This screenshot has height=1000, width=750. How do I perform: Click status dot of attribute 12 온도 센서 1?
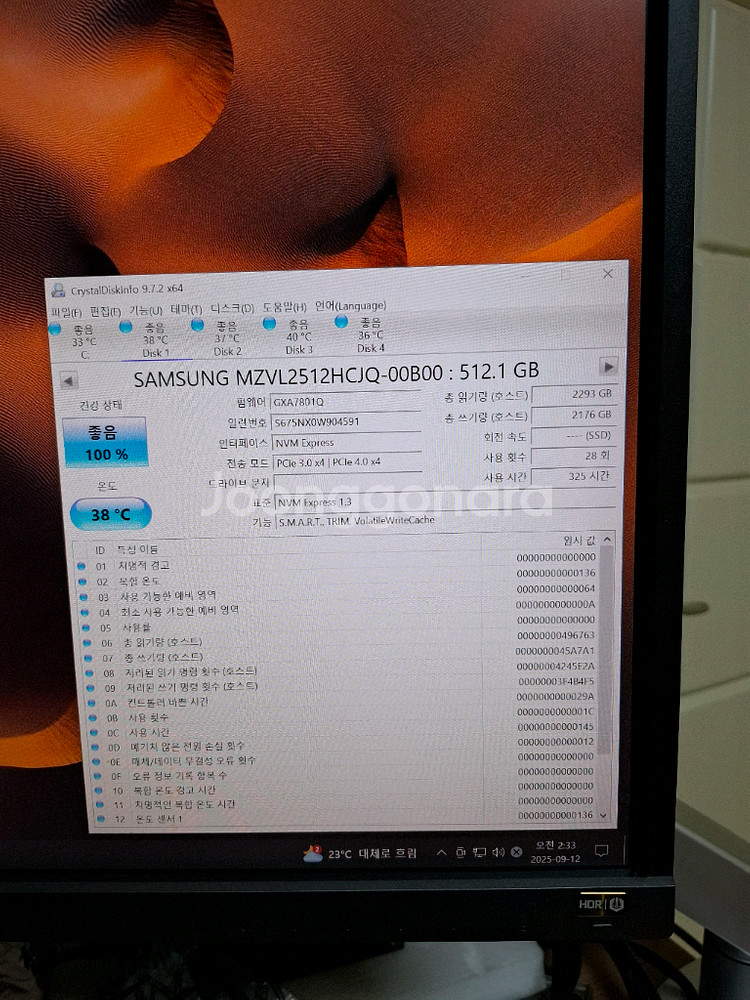pyautogui.click(x=100, y=818)
